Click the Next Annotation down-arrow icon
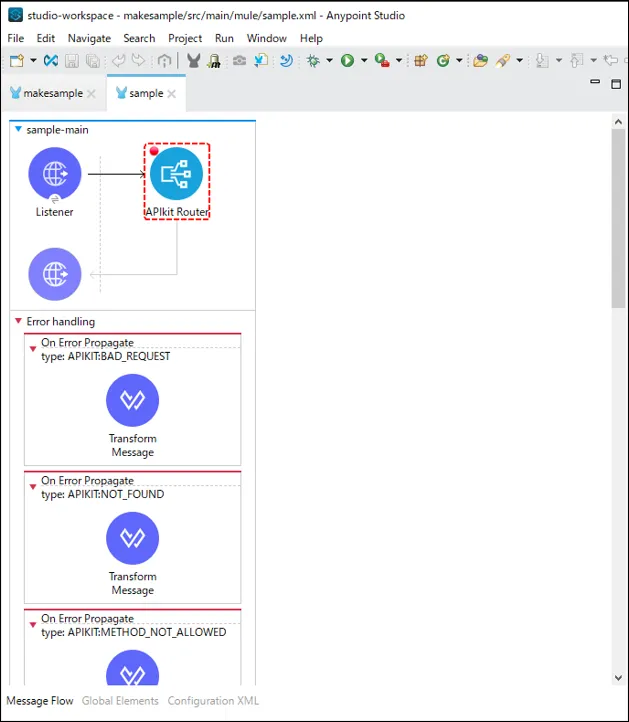Image resolution: width=629 pixels, height=722 pixels. pyautogui.click(x=542, y=60)
